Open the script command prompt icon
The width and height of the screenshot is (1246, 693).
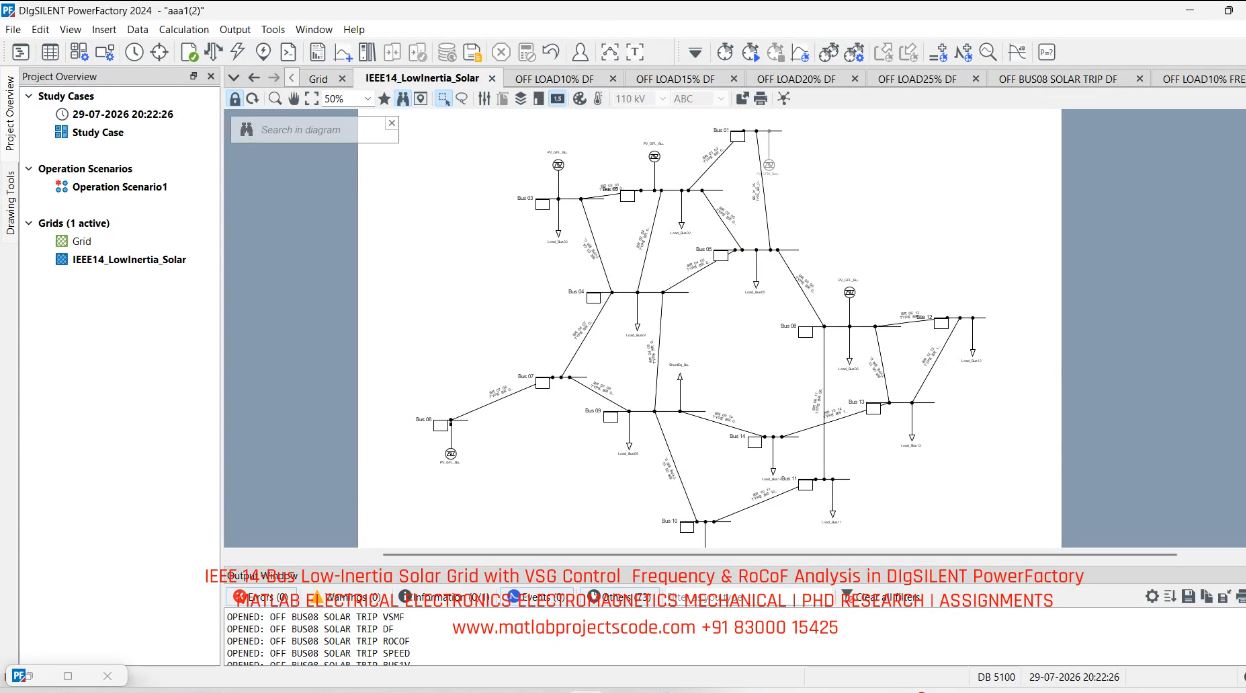pos(288,52)
